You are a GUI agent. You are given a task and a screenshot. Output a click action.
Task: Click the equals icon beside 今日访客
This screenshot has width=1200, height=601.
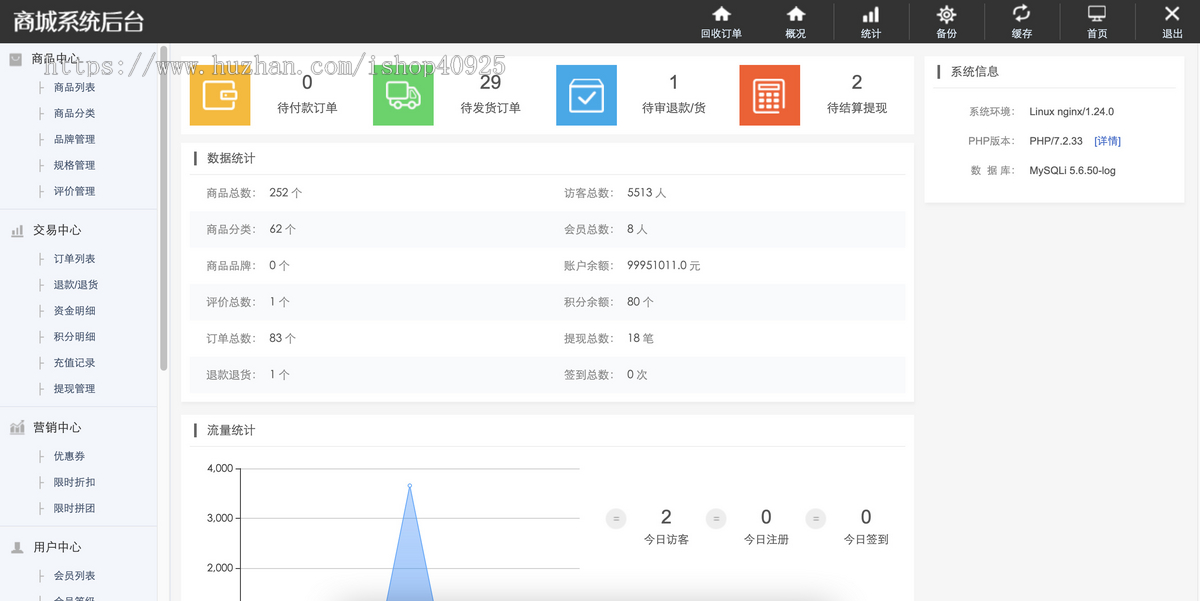[x=617, y=518]
